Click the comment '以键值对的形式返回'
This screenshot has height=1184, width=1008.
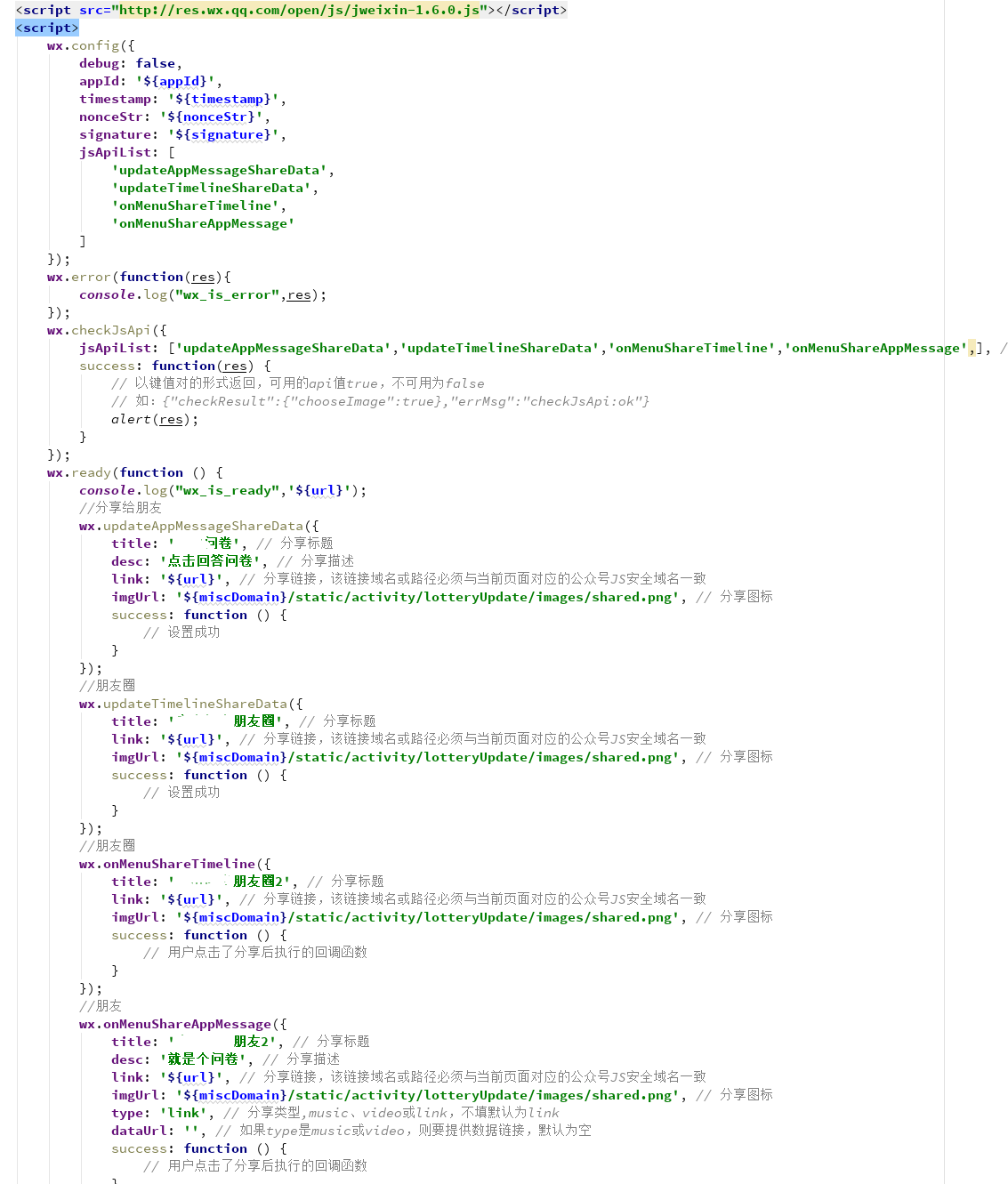pos(298,383)
